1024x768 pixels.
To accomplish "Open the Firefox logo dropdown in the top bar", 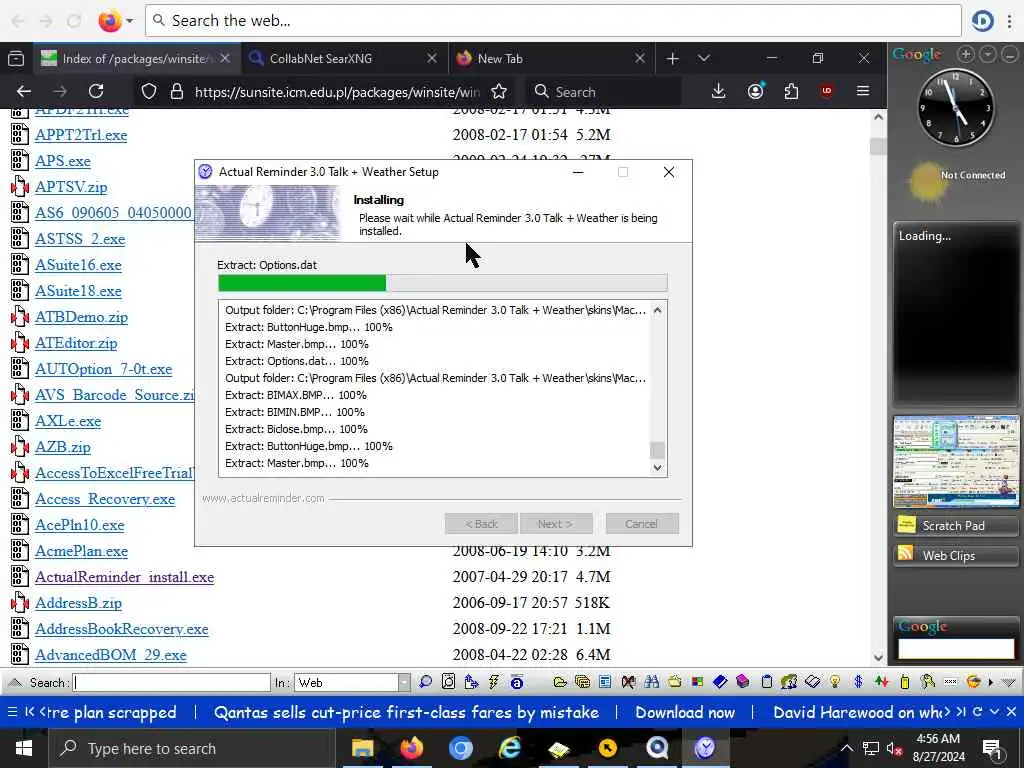I will click(129, 21).
